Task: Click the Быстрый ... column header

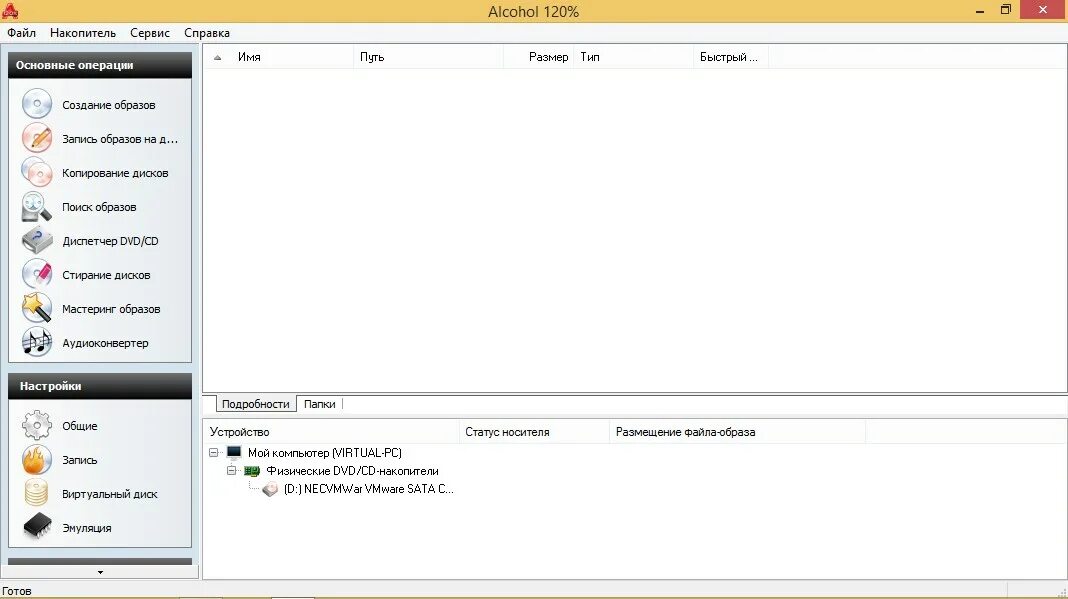Action: point(731,57)
